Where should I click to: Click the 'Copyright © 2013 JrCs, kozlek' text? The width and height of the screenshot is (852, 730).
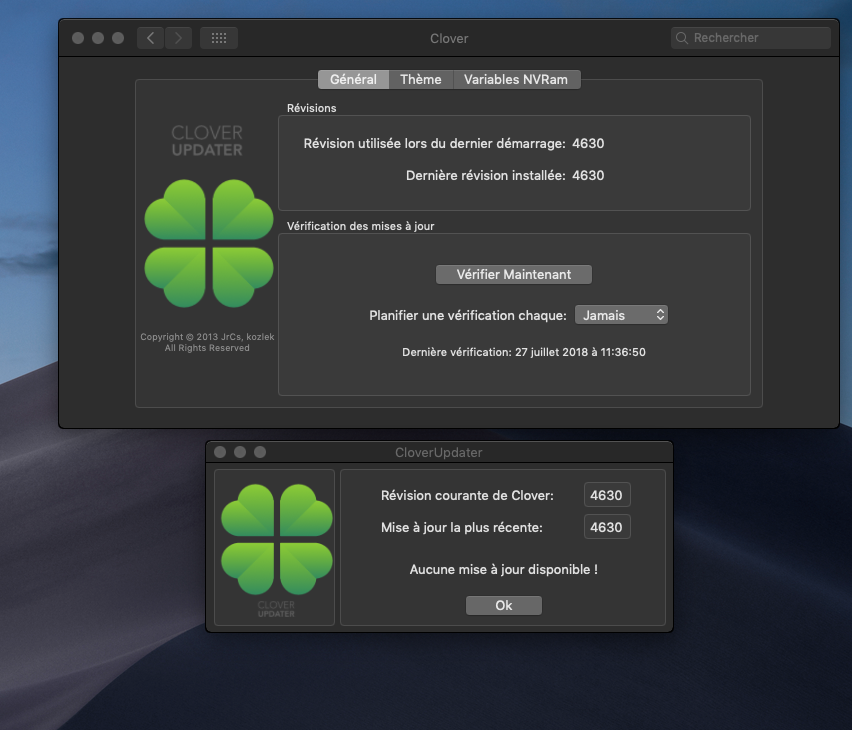tap(207, 337)
